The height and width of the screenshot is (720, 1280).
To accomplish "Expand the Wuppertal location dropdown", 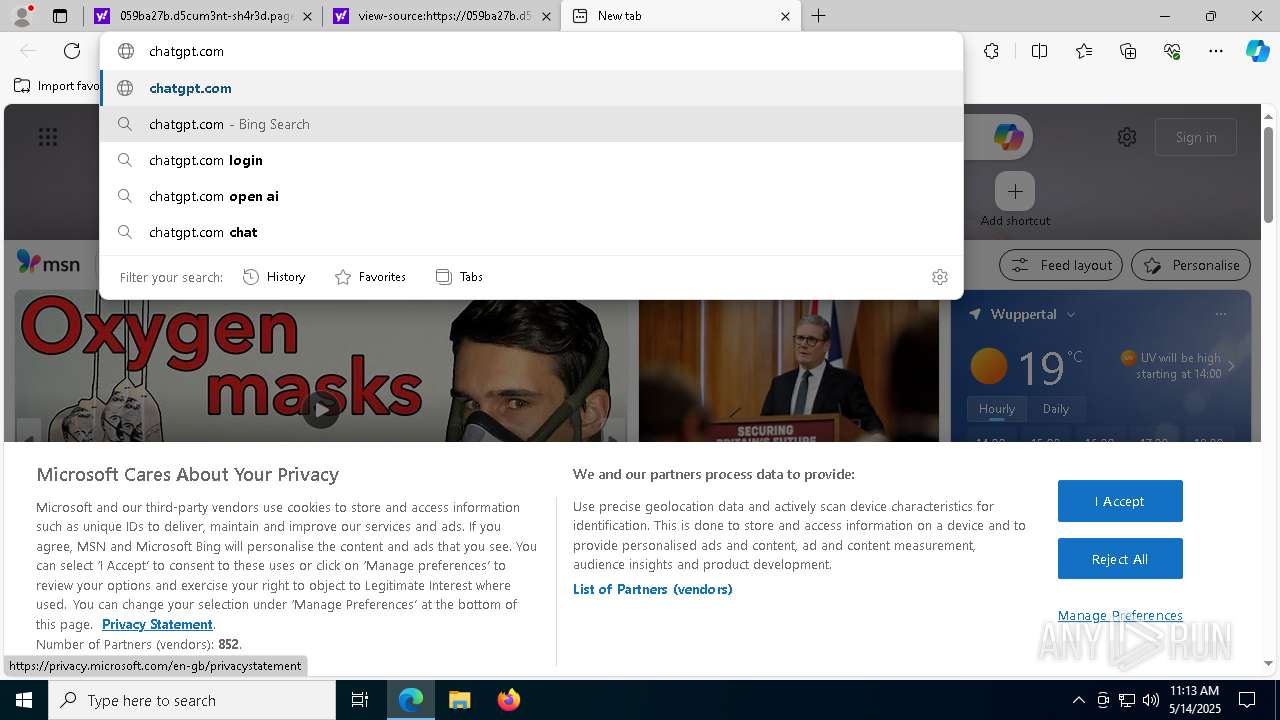I will pyautogui.click(x=1071, y=314).
